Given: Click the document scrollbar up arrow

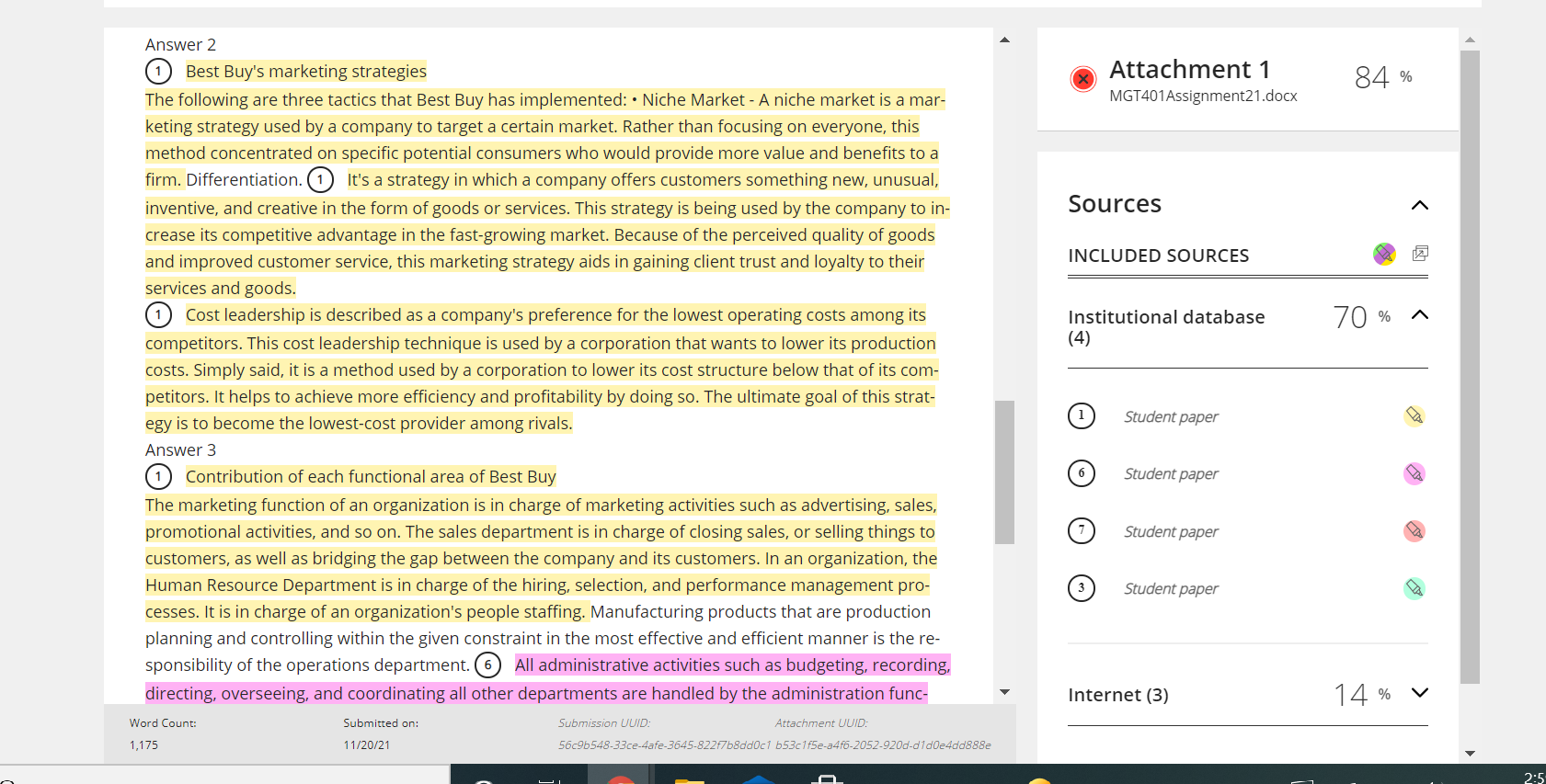Looking at the screenshot, I should point(1004,40).
